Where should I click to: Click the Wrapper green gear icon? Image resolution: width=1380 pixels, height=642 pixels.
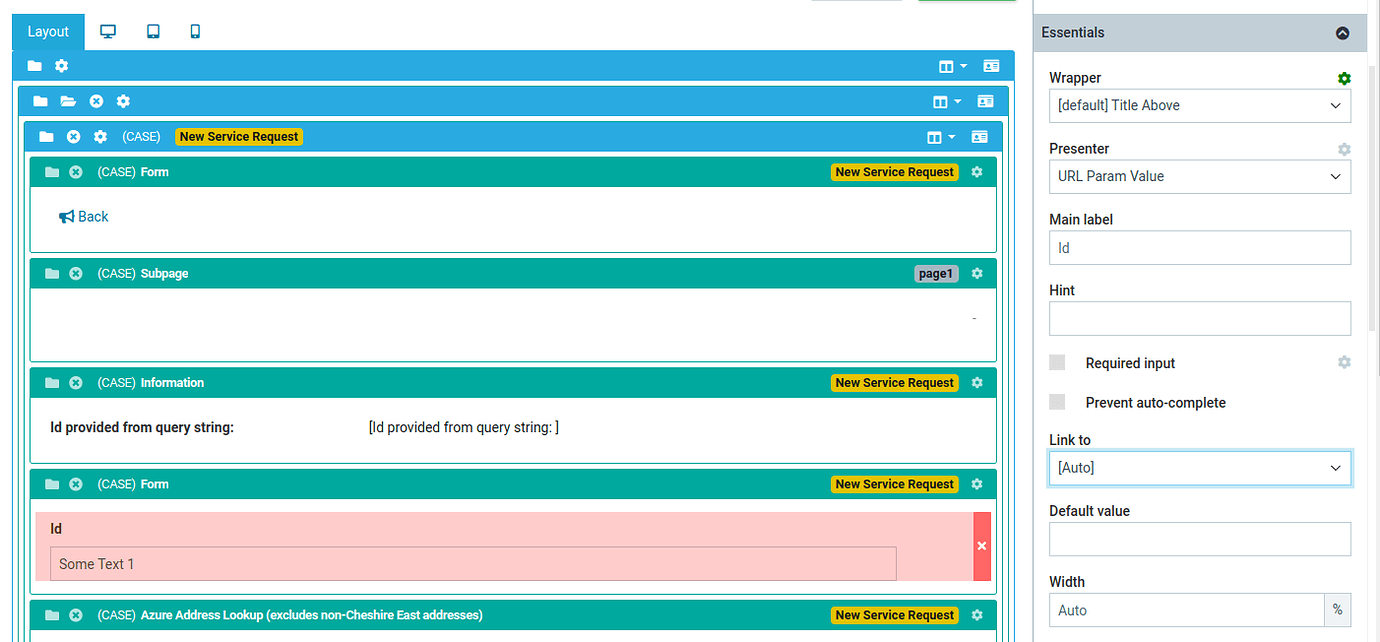1344,78
